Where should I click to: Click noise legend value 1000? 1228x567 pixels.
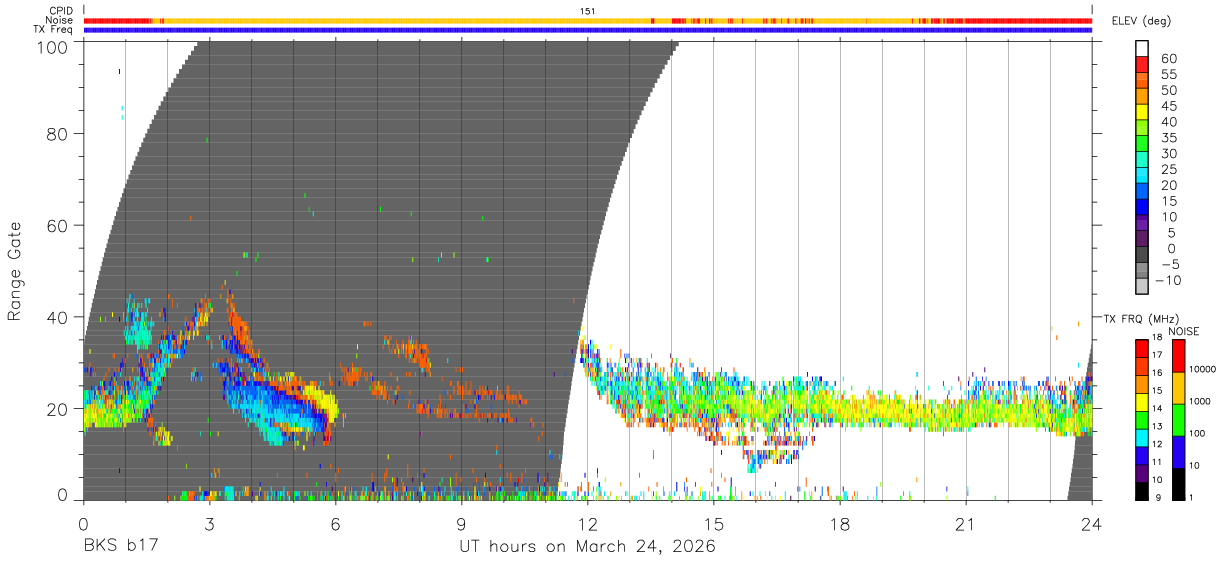[1198, 401]
